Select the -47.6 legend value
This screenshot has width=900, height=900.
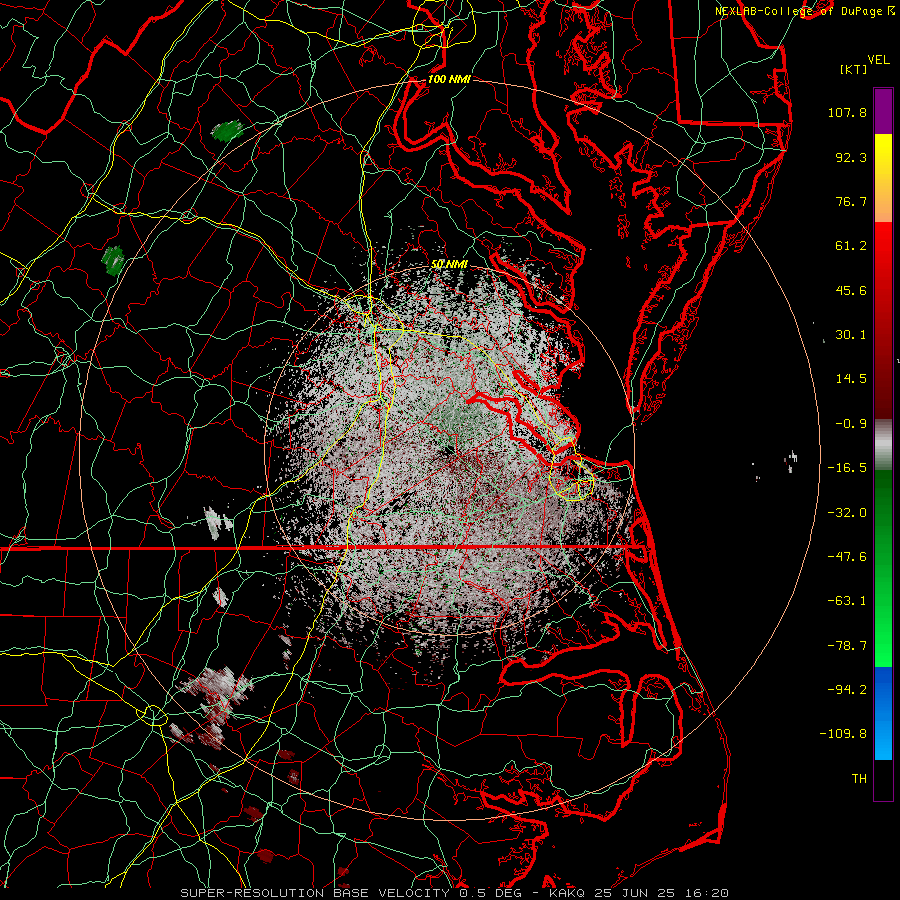(x=847, y=556)
